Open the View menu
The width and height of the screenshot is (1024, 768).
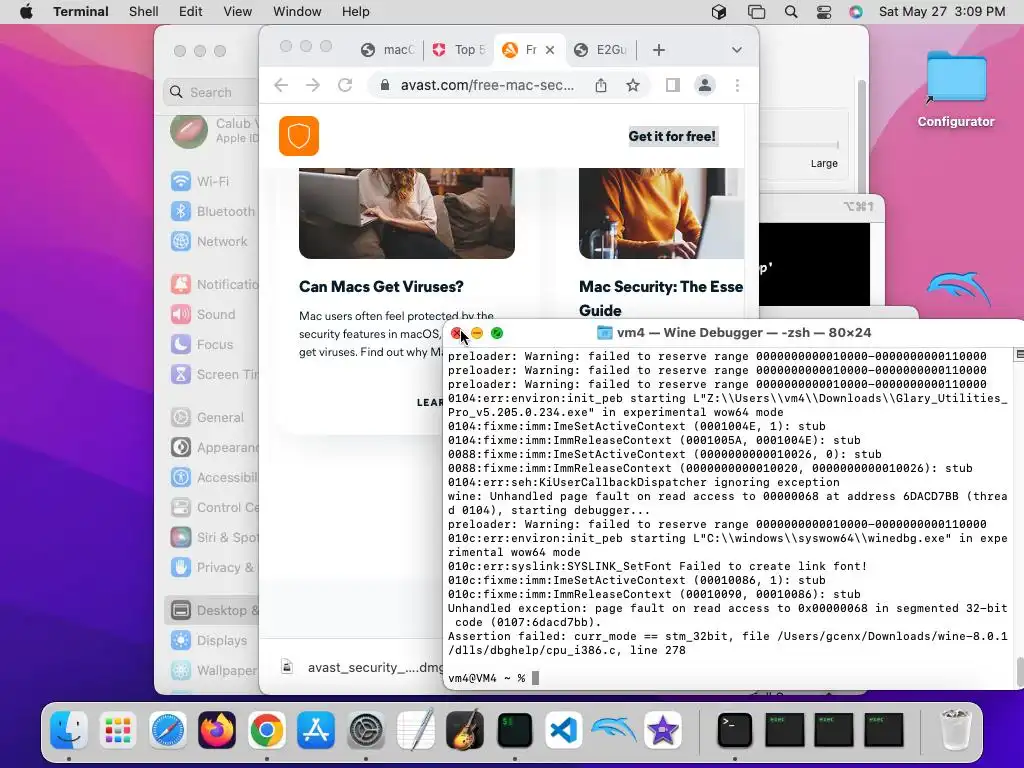pyautogui.click(x=238, y=12)
